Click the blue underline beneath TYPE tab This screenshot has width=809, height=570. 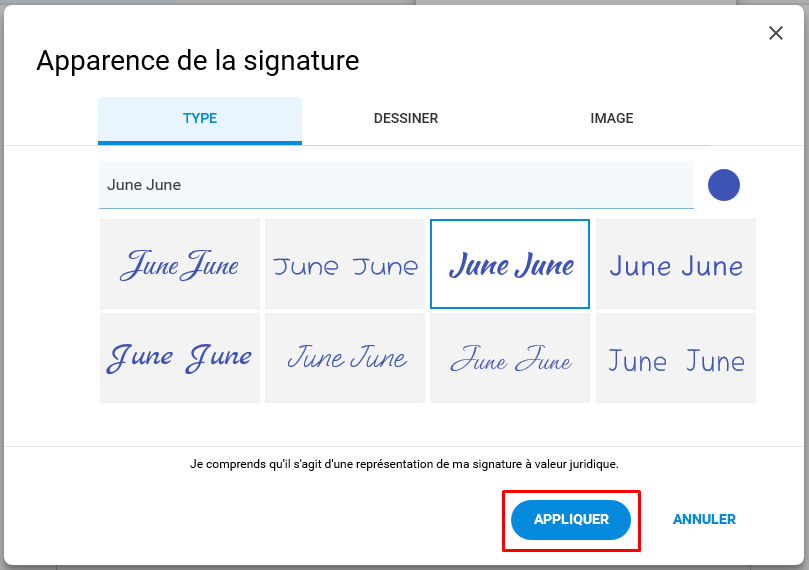(x=200, y=143)
